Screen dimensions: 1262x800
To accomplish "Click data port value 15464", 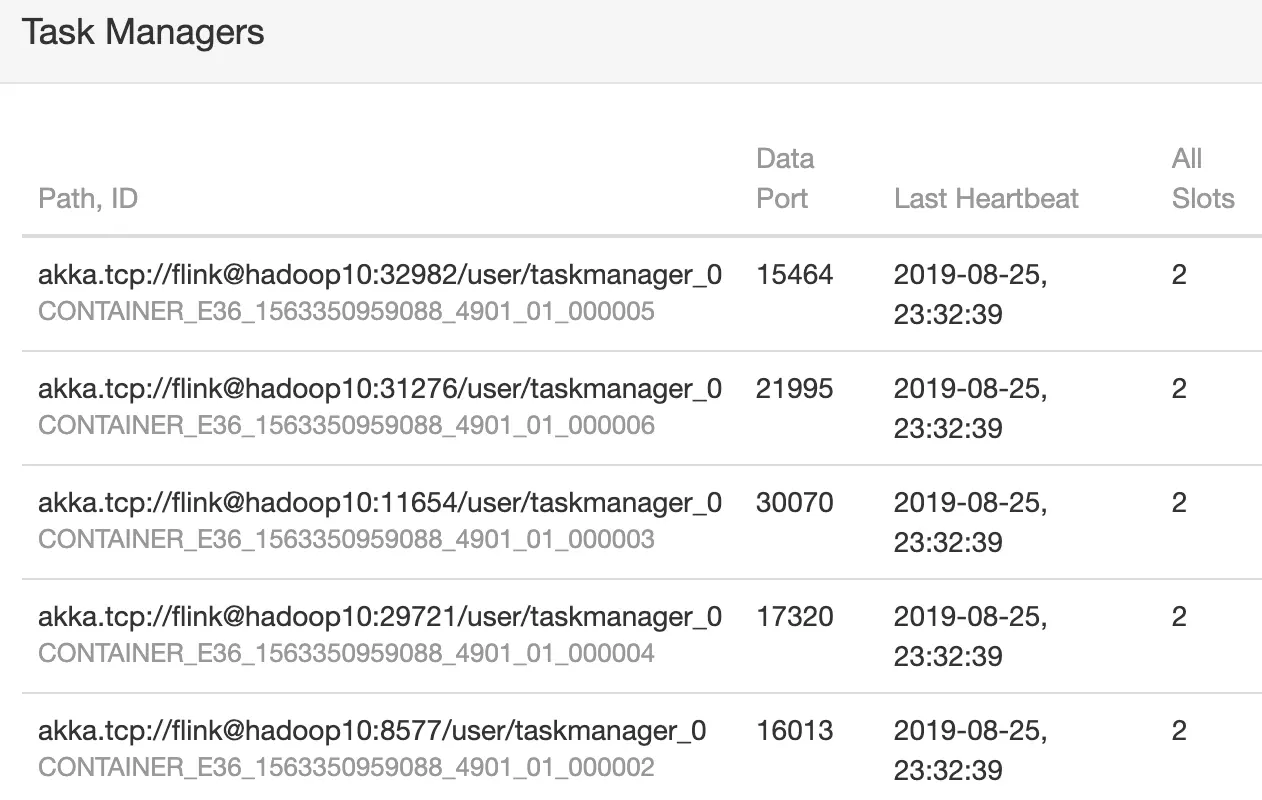I will [794, 275].
